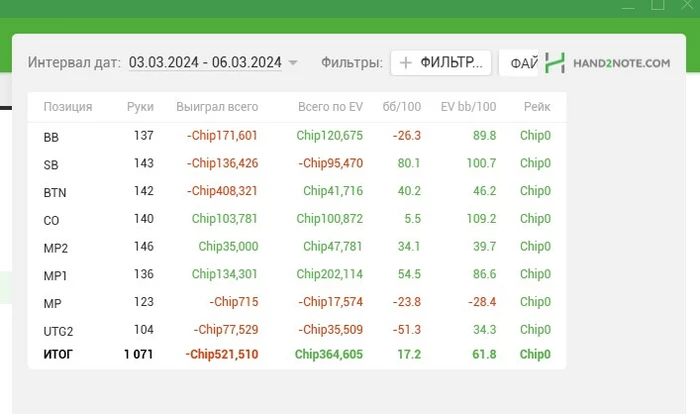Image resolution: width=700 pixels, height=414 pixels.
Task: Select the UTG2 position row
Action: 297,330
